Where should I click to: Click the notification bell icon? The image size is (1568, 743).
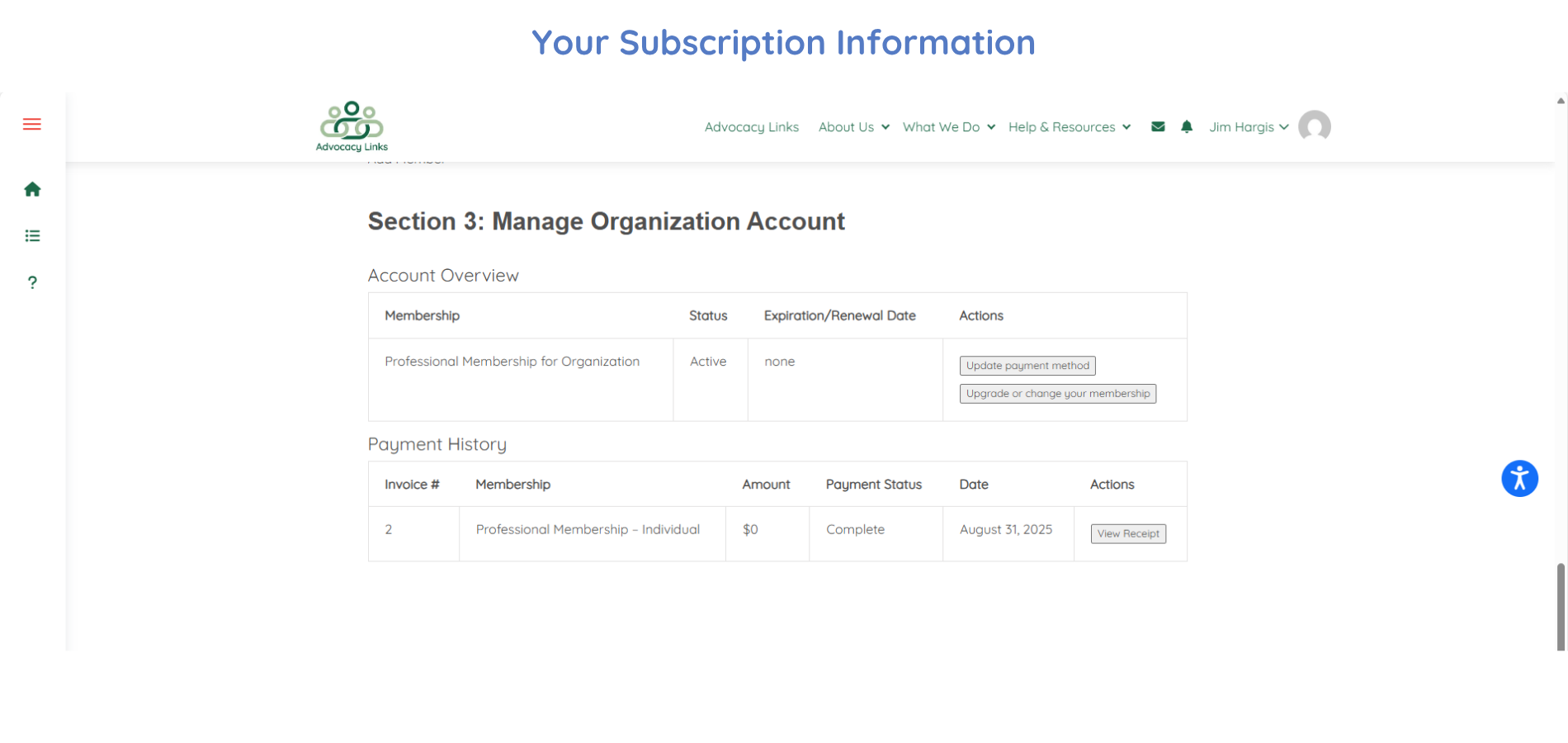pyautogui.click(x=1187, y=127)
